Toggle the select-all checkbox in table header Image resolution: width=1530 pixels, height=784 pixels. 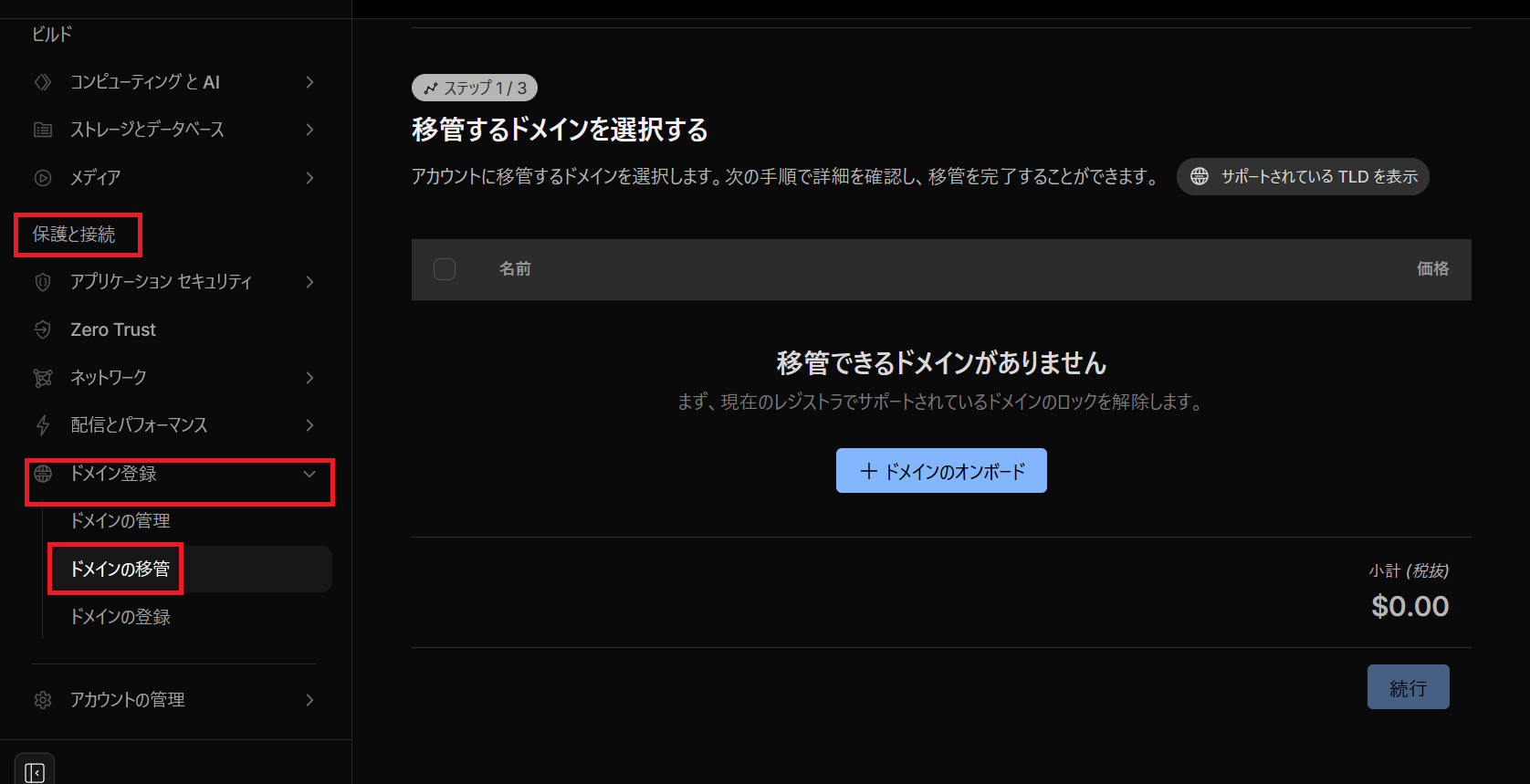pos(445,269)
